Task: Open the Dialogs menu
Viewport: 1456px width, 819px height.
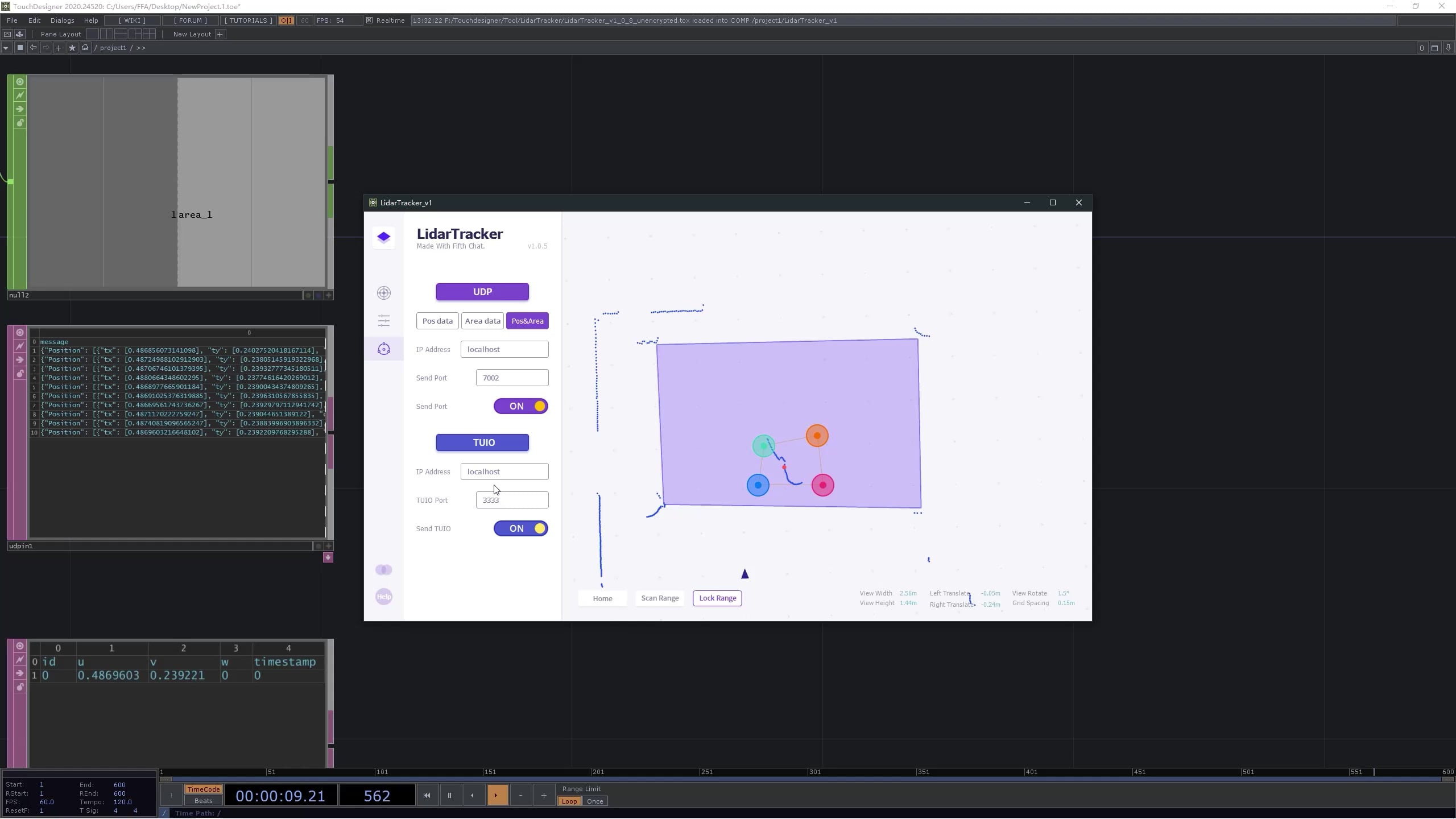Action: click(62, 20)
